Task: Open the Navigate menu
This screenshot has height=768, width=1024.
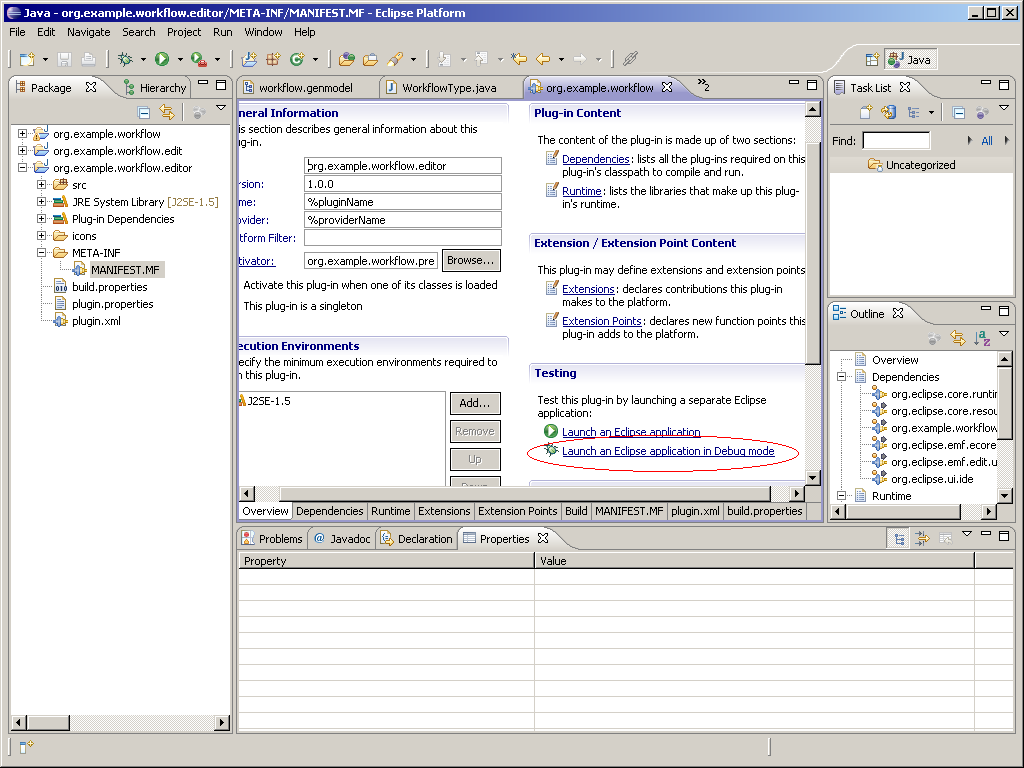Action: (89, 32)
